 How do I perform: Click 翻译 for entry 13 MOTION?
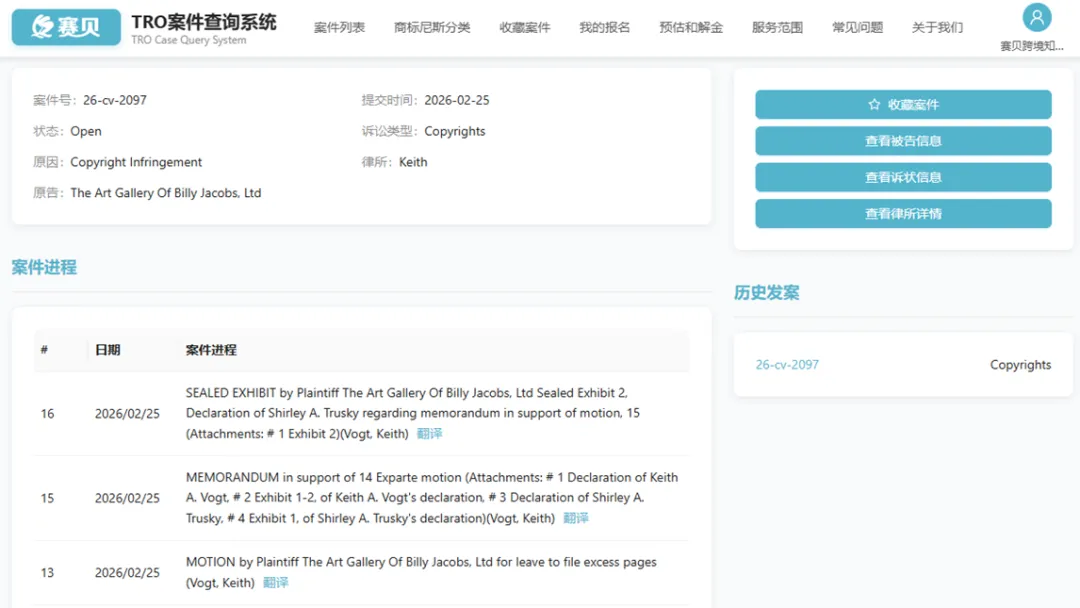click(275, 583)
